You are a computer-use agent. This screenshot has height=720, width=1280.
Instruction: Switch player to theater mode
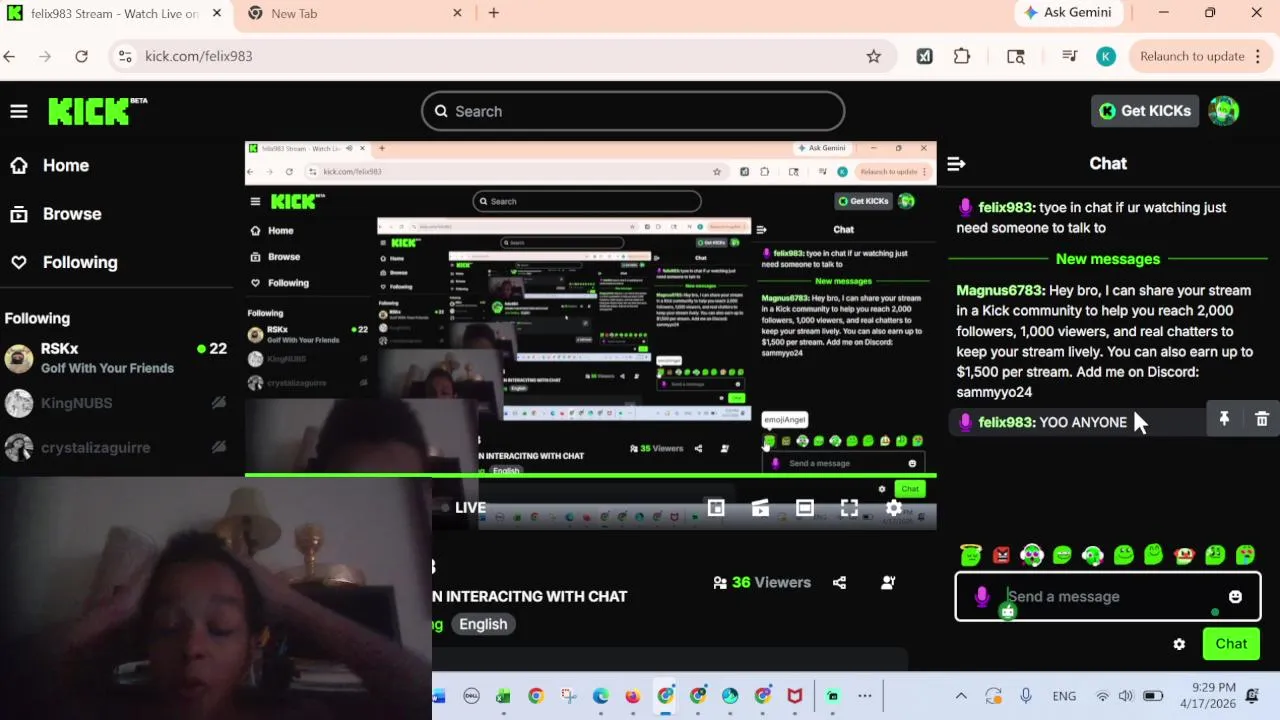(x=805, y=508)
